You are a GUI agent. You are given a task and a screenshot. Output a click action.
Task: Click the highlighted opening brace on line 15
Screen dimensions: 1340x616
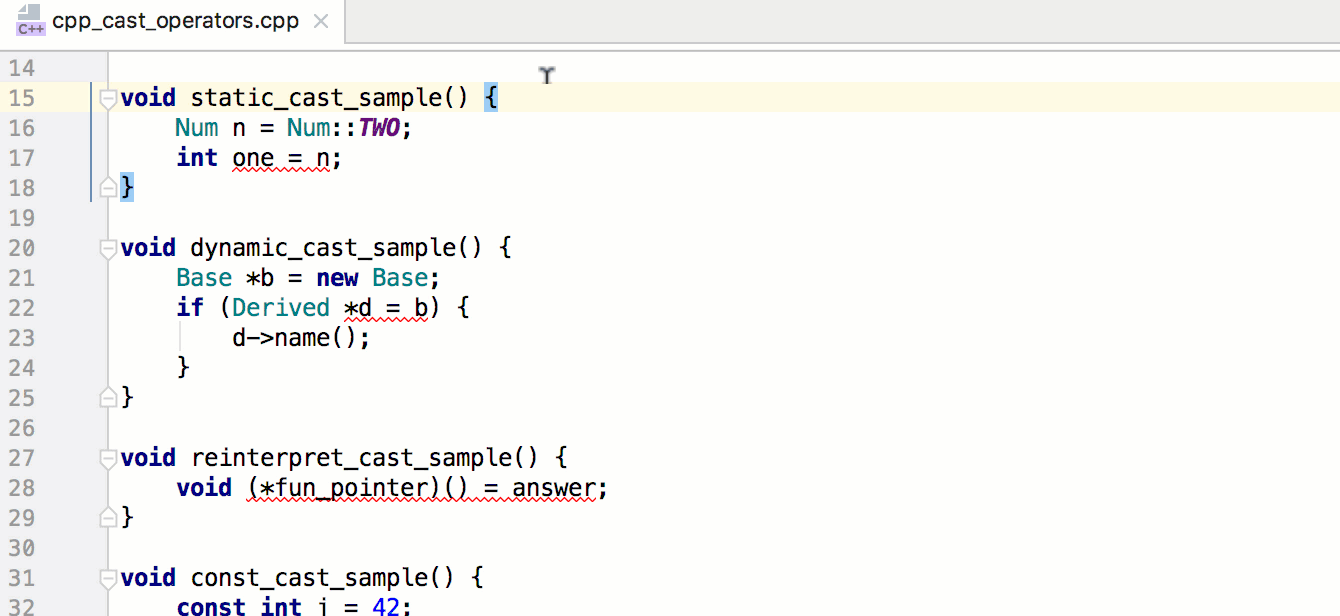(490, 98)
